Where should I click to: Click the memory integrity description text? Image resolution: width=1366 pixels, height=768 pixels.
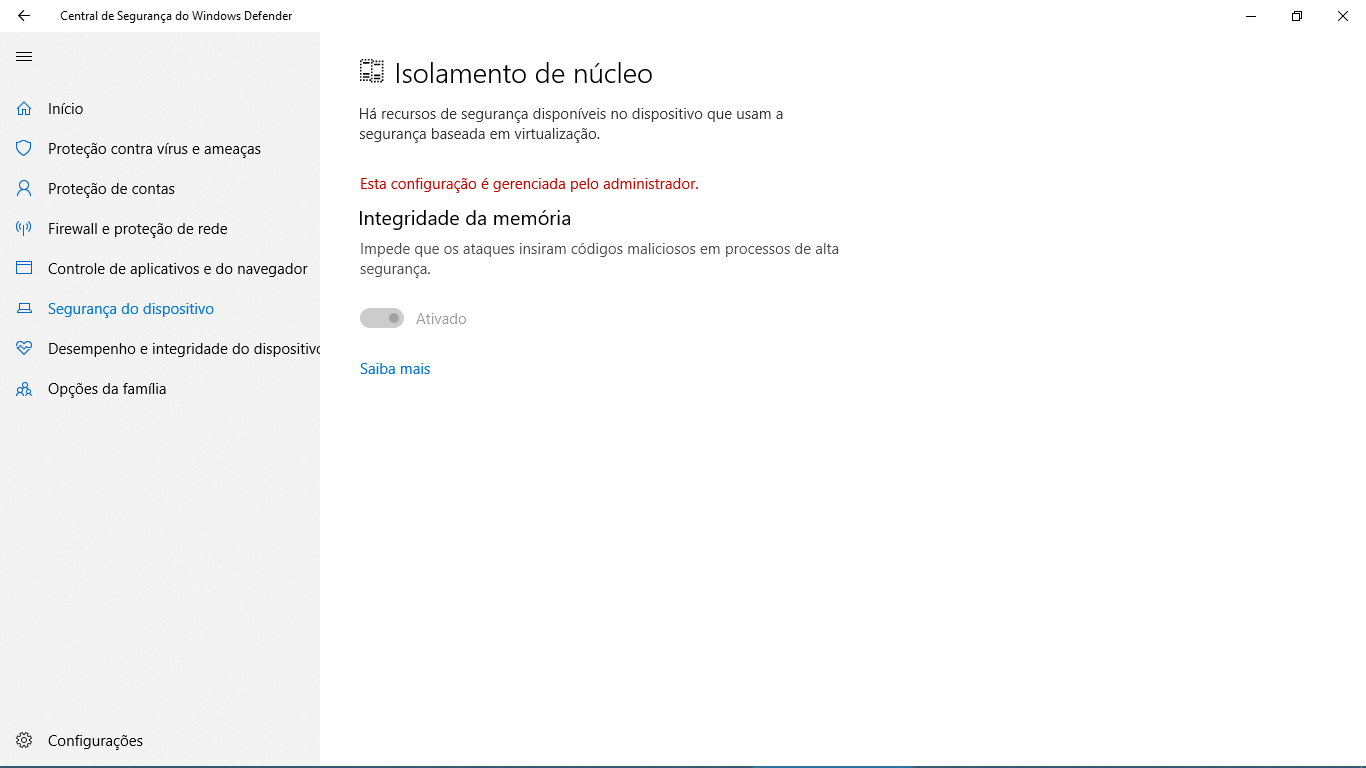(x=599, y=259)
